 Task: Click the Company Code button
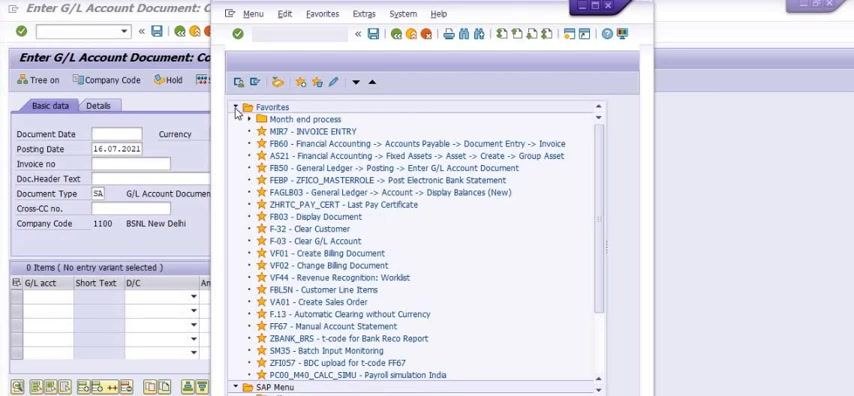point(107,80)
